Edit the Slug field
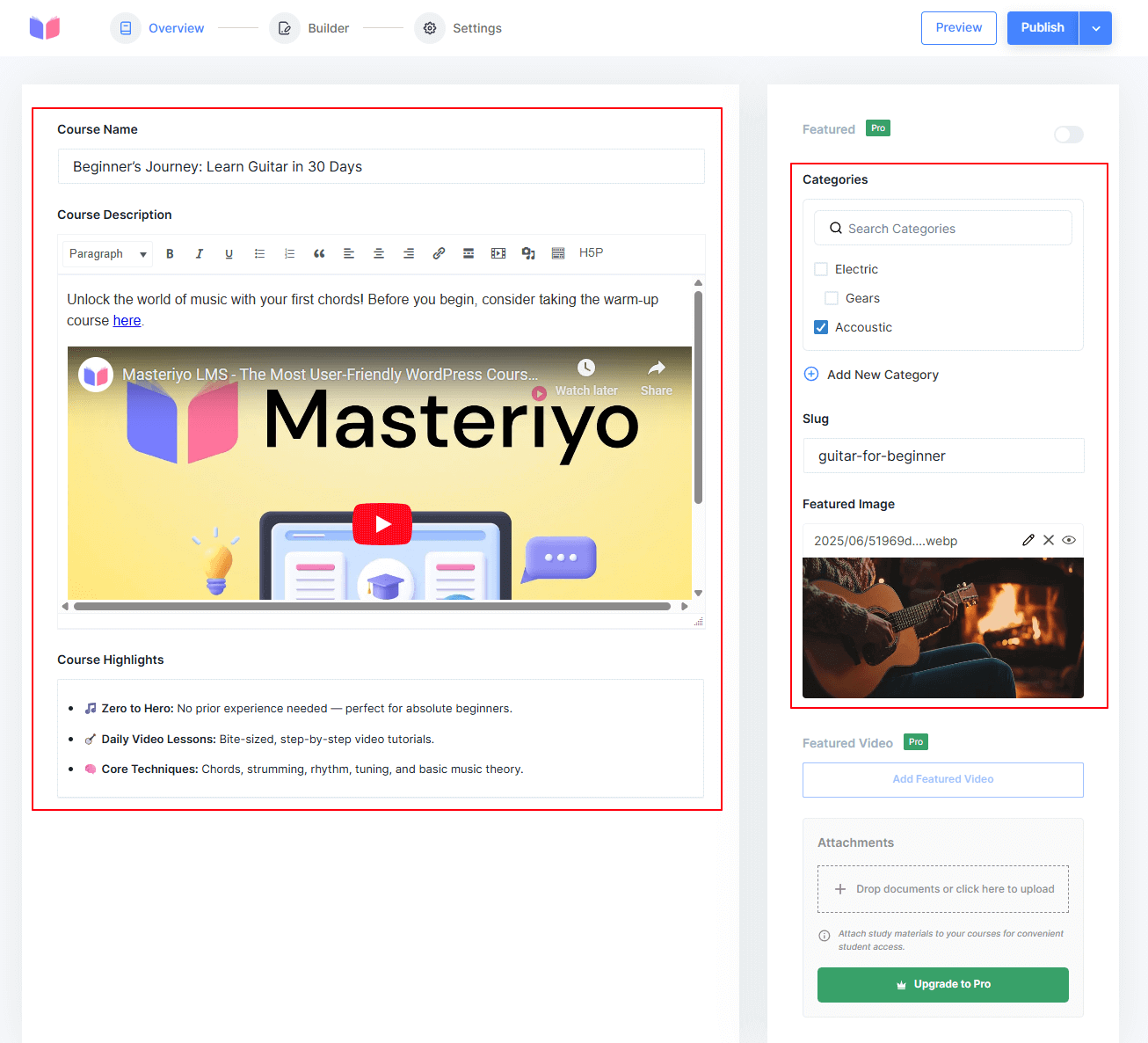This screenshot has height=1043, width=1148. tap(943, 456)
